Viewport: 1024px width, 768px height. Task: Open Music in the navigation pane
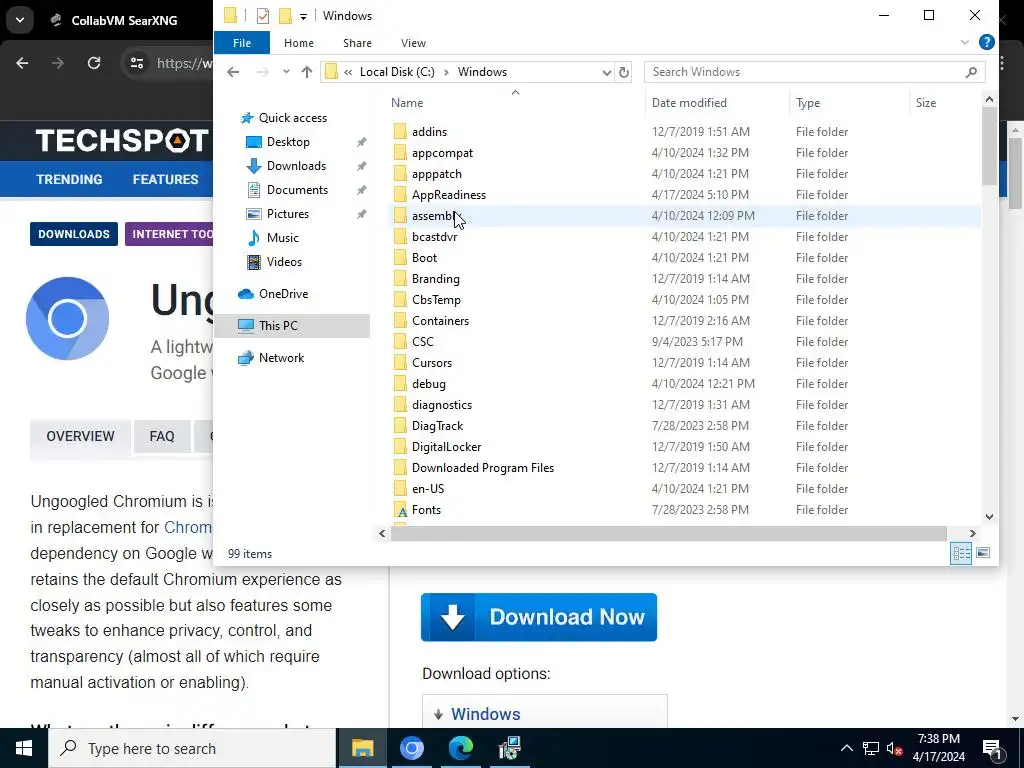282,238
